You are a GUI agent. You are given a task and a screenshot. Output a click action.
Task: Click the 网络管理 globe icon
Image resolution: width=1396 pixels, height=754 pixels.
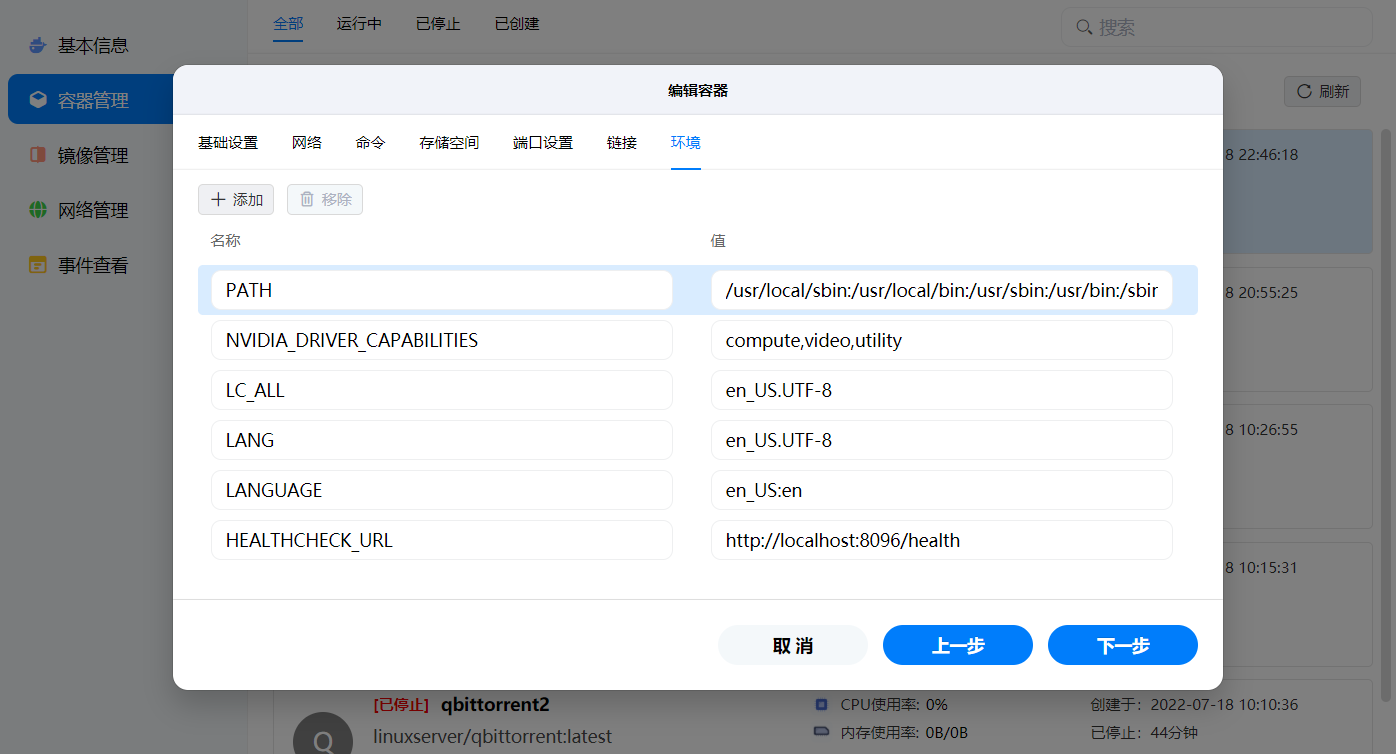38,210
